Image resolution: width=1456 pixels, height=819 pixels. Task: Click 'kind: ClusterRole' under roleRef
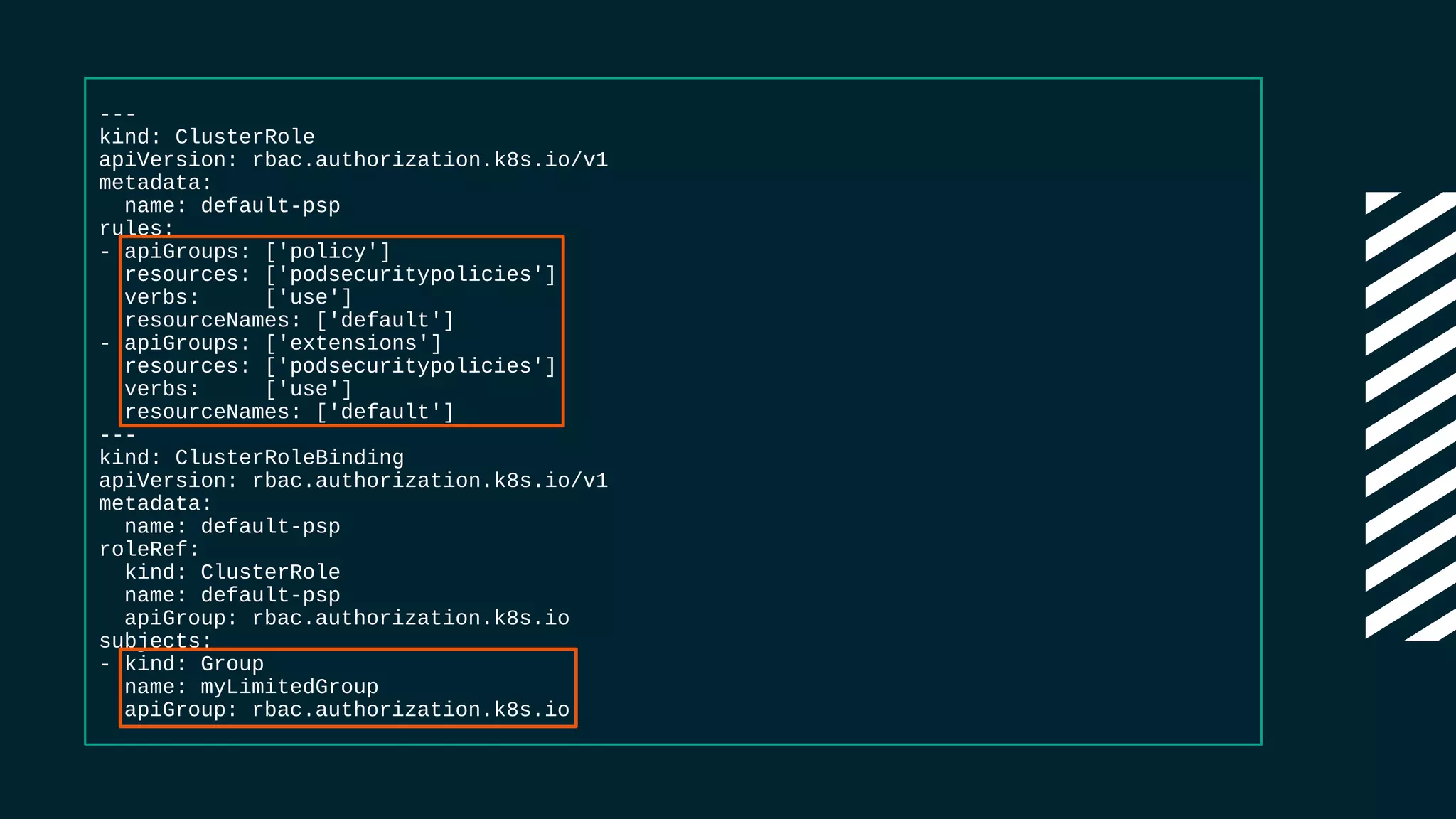tap(232, 572)
